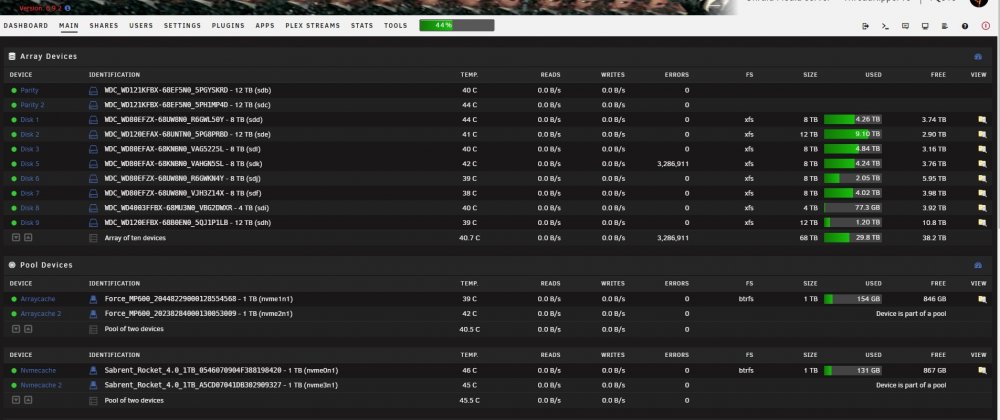The image size is (1000, 420).
Task: Click the green status dot for Arraycache
Action: point(14,299)
